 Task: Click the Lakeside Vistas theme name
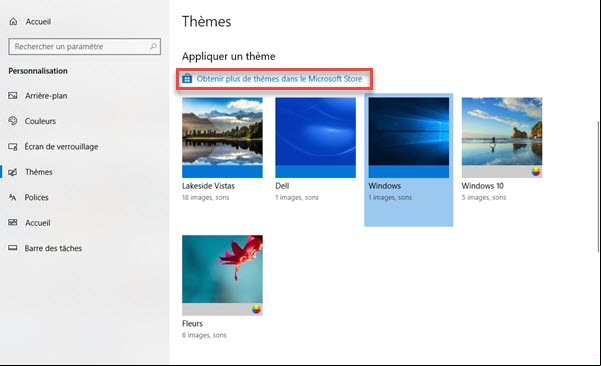(208, 186)
